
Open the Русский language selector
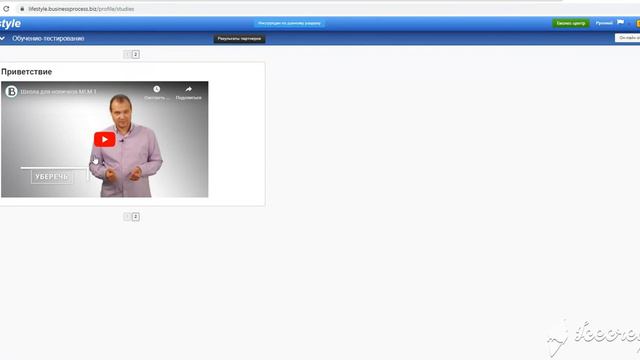[x=604, y=23]
